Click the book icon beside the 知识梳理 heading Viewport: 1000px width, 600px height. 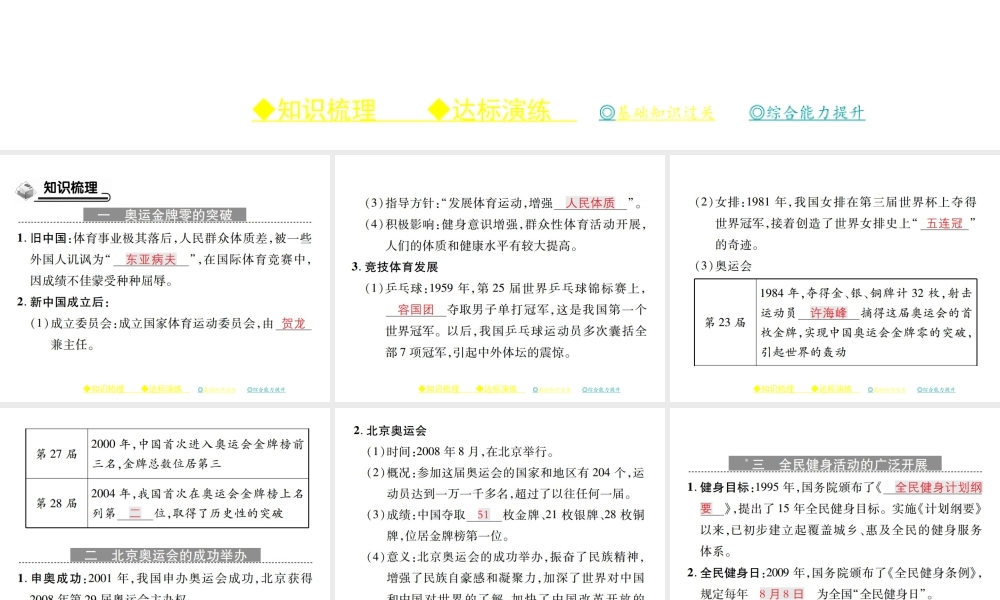(26, 190)
